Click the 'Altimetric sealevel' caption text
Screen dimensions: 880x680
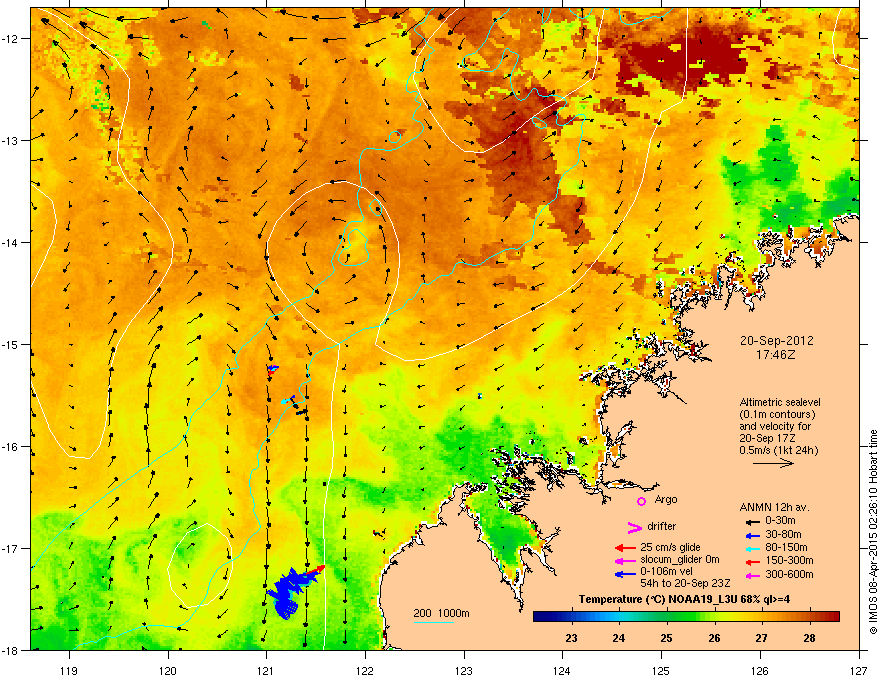pyautogui.click(x=780, y=402)
